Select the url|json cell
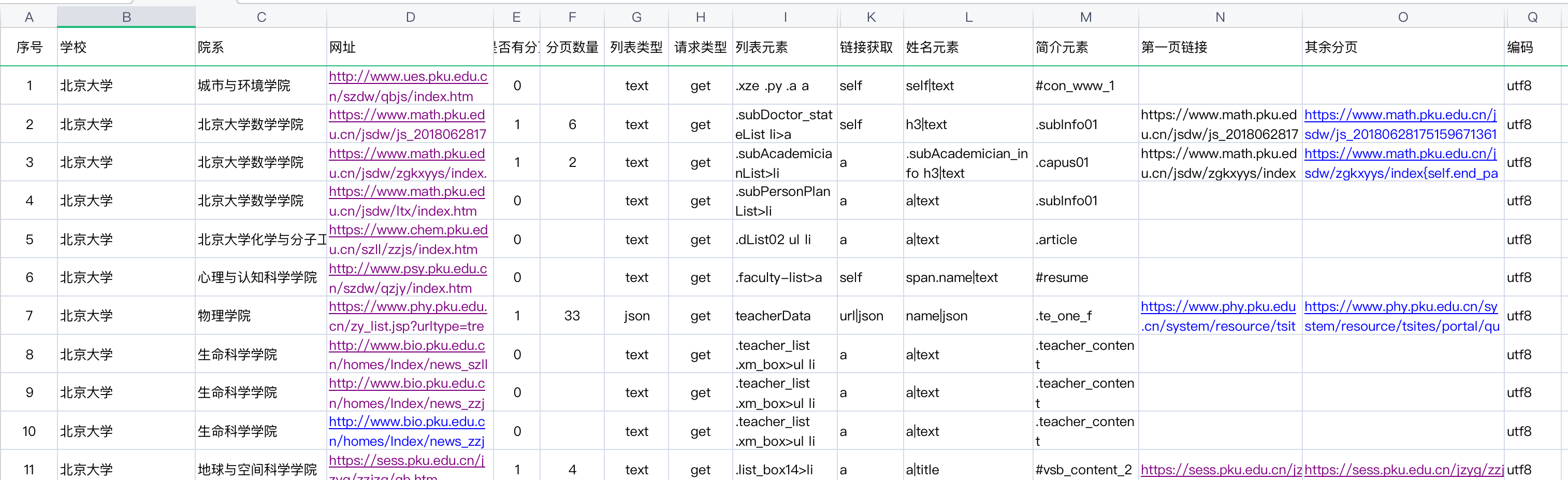Image resolution: width=1568 pixels, height=480 pixels. coord(870,316)
